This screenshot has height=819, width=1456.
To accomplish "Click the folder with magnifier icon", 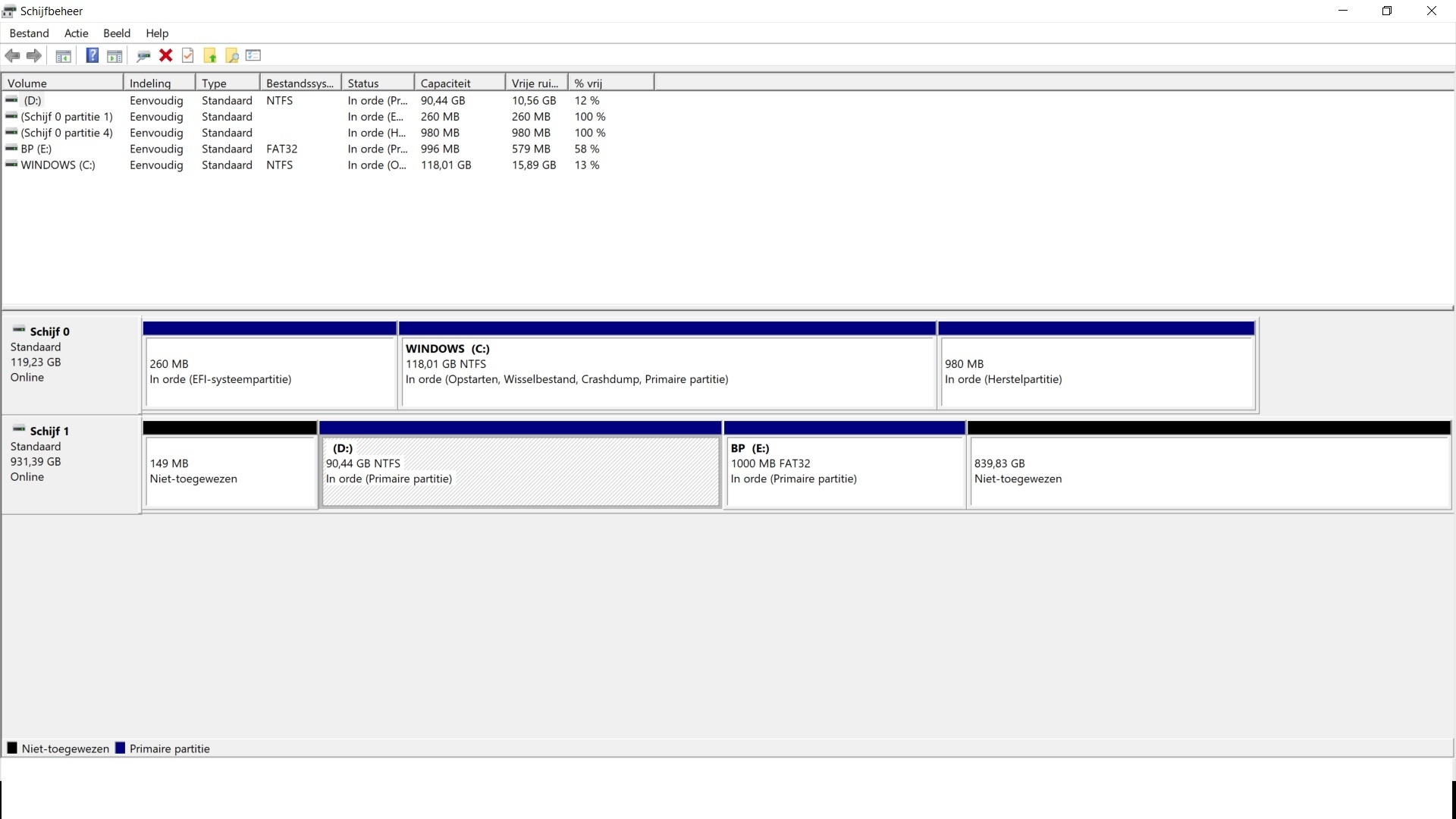I will [232, 55].
